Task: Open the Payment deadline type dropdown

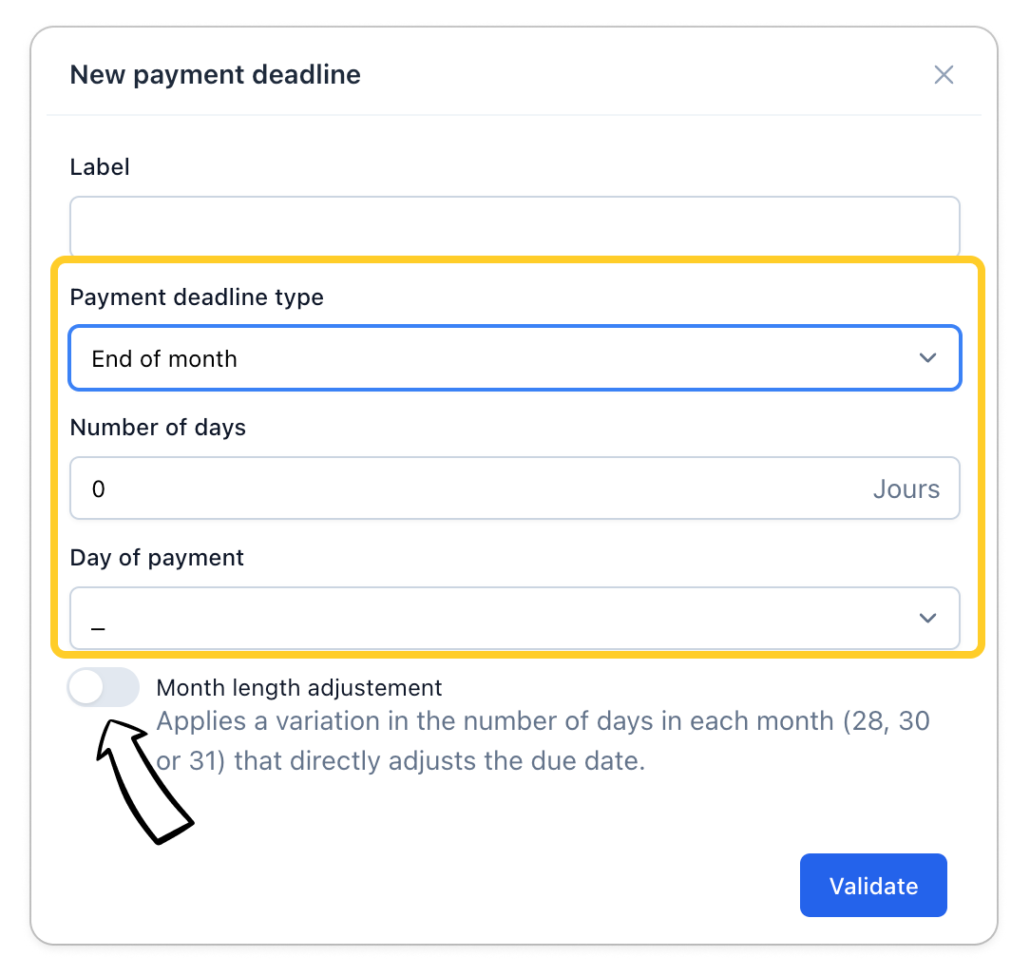Action: 514,358
